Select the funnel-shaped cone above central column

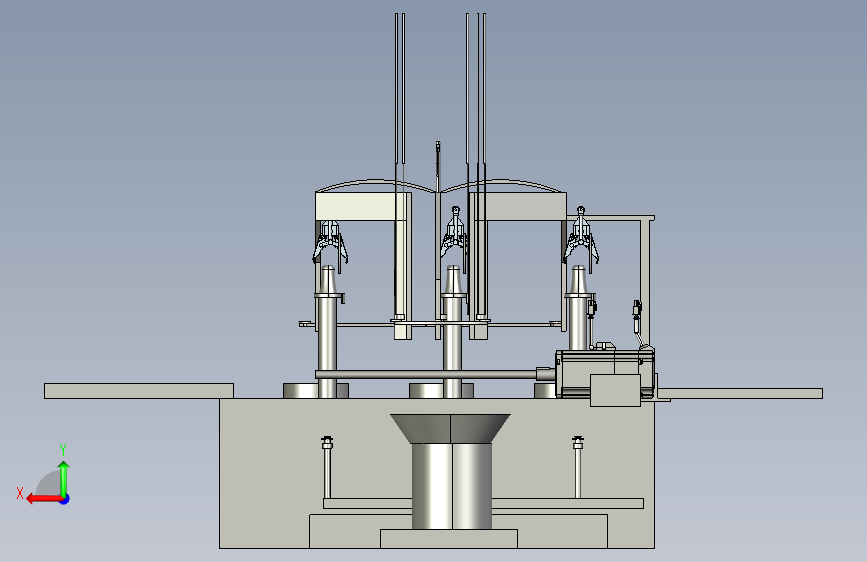[451, 428]
